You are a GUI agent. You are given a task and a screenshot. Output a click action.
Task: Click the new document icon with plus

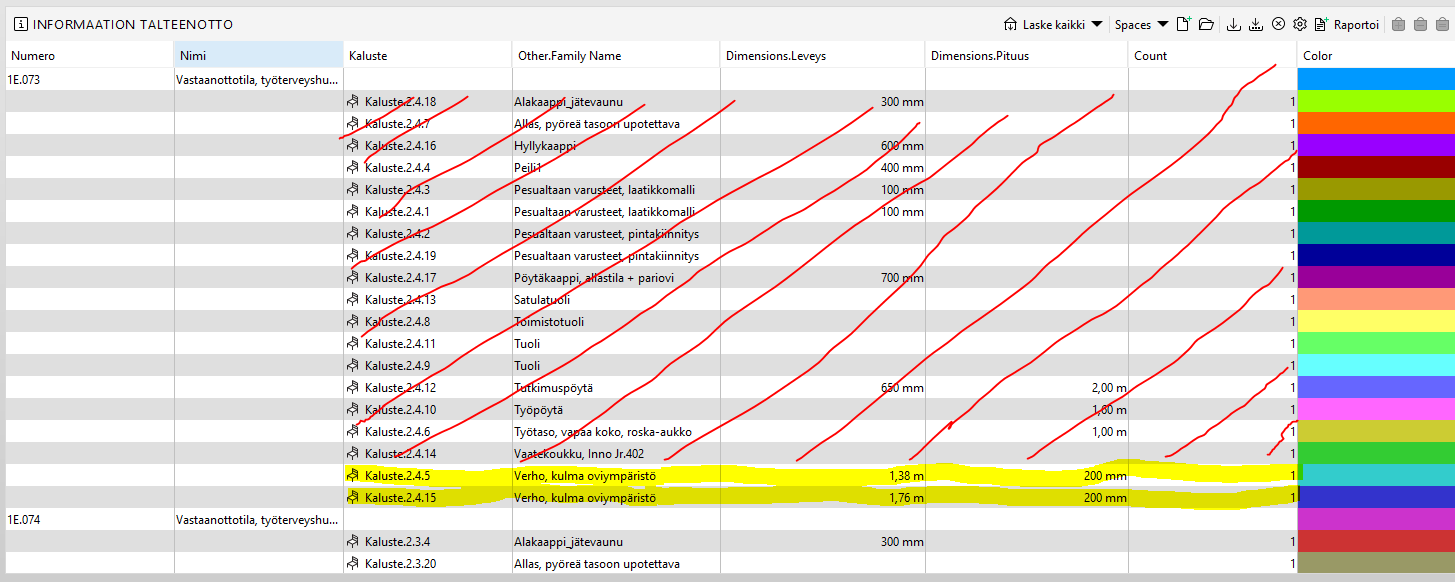[1184, 24]
